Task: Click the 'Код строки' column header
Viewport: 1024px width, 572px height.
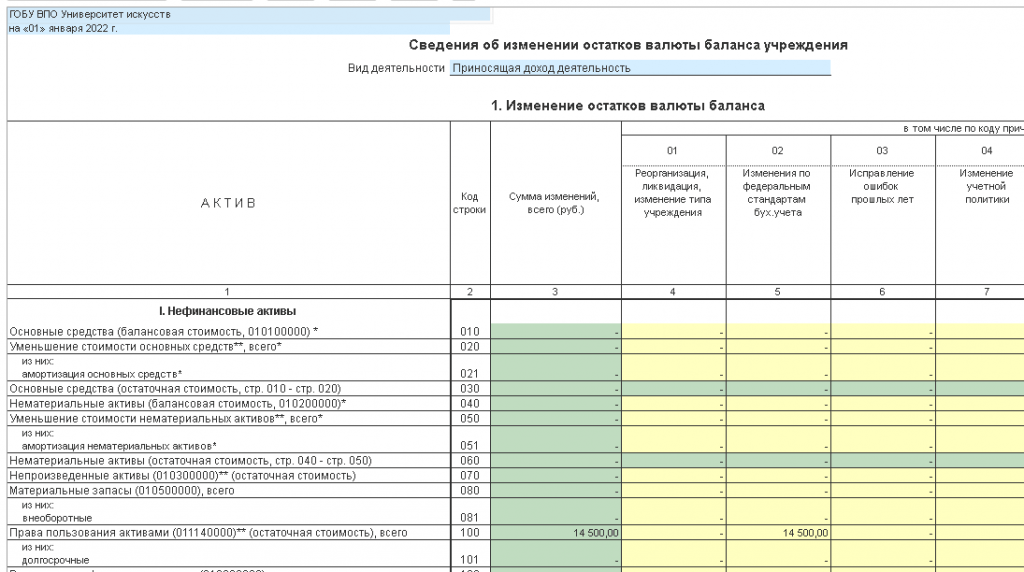Action: (470, 203)
